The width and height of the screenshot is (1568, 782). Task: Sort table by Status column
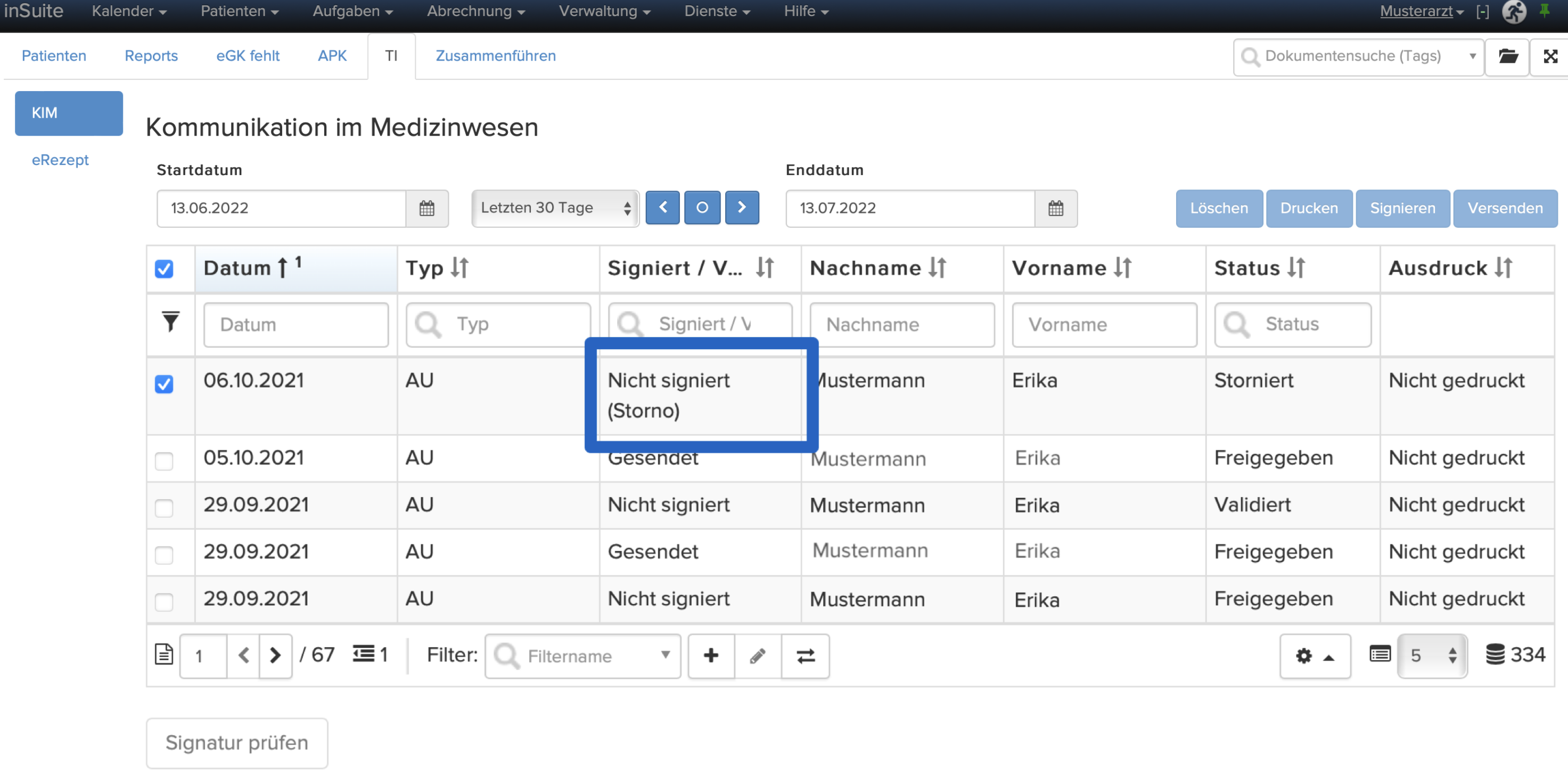[1296, 268]
